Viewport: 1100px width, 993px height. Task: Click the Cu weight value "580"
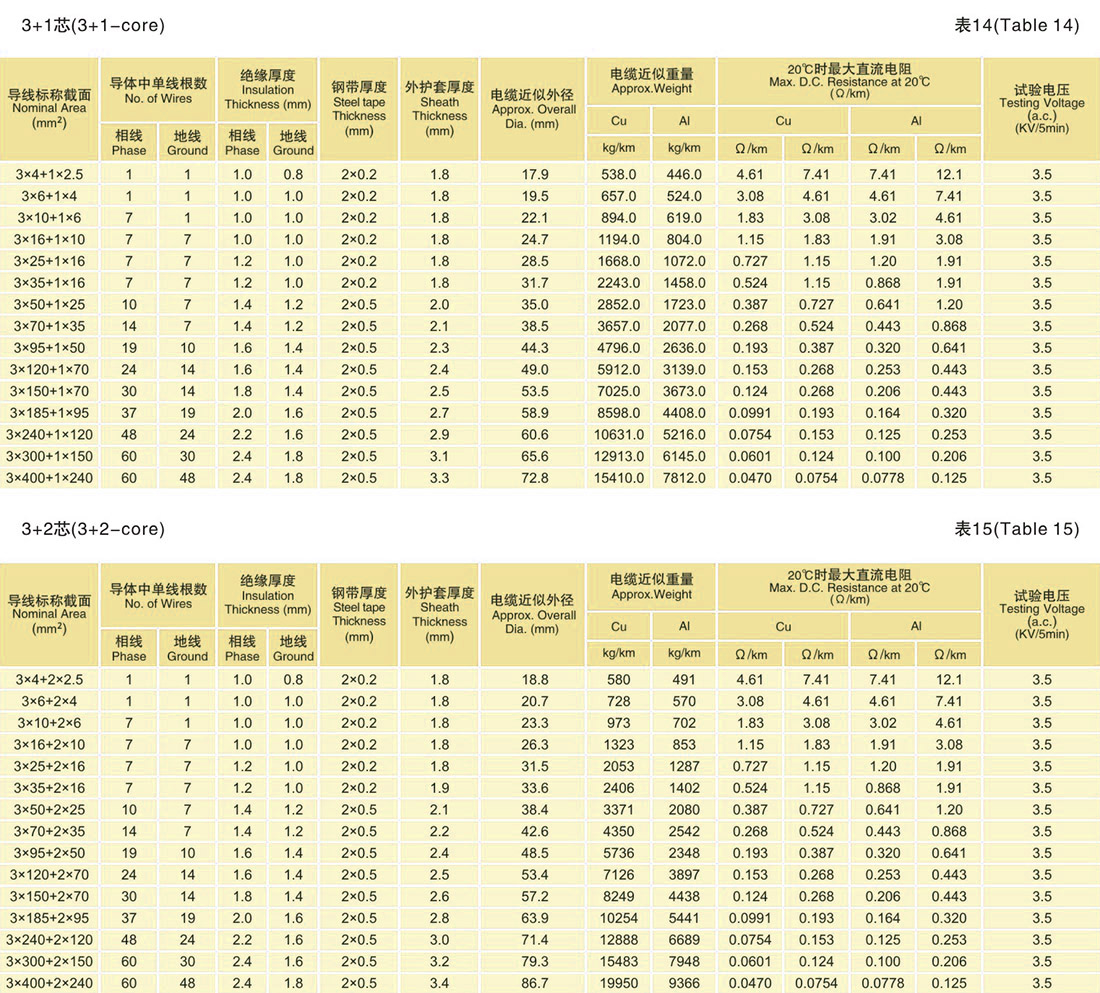point(619,679)
